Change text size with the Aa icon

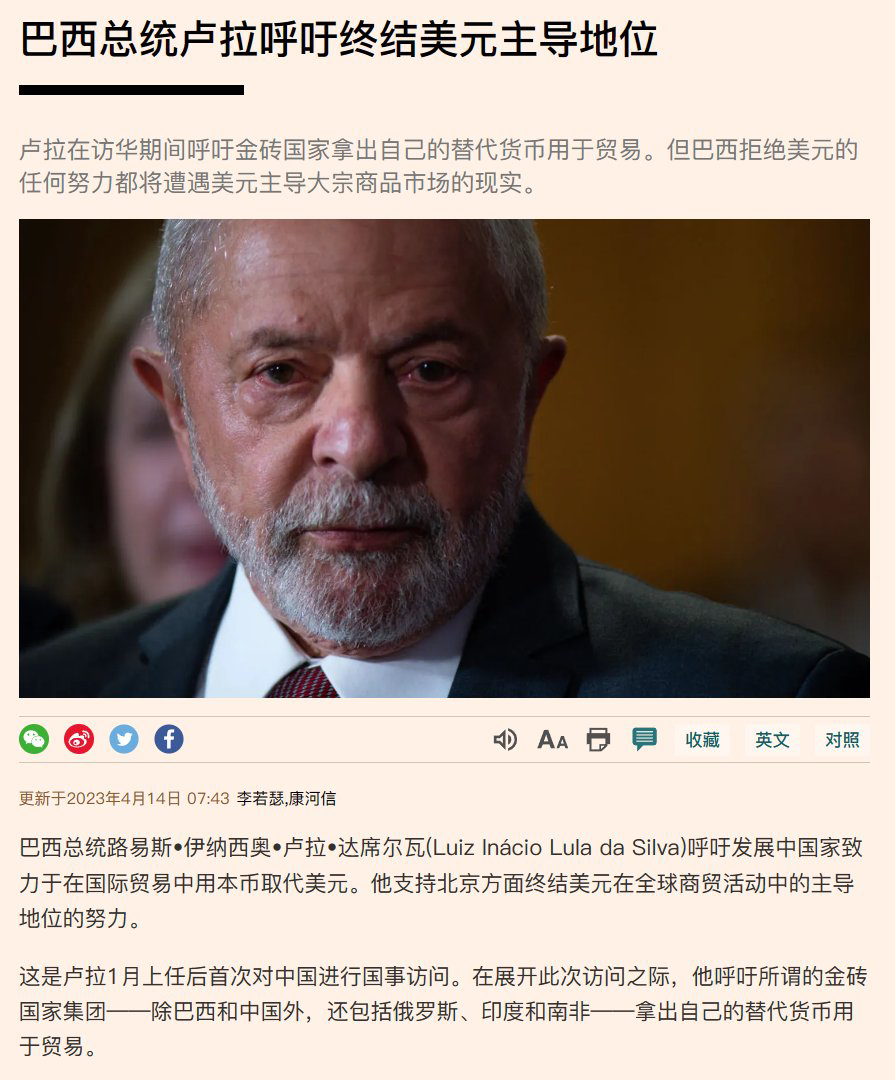point(553,740)
